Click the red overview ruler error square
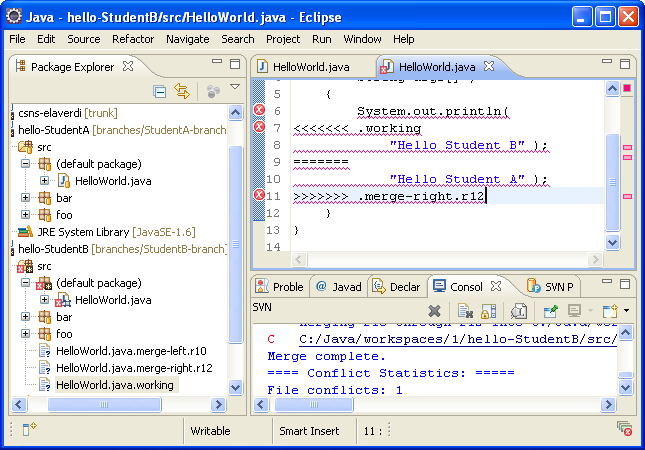 point(627,88)
